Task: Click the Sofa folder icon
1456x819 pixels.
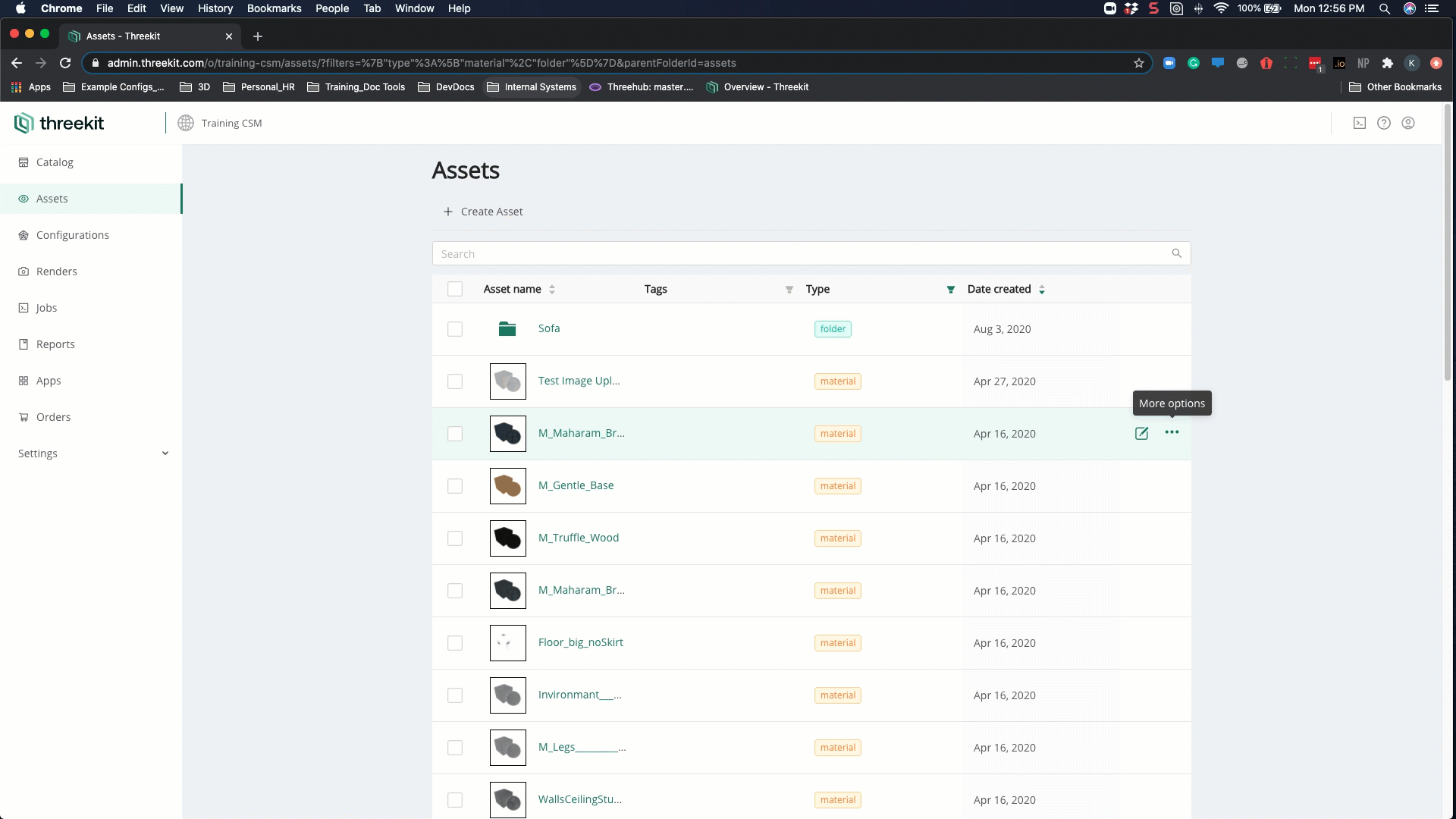Action: coord(507,328)
